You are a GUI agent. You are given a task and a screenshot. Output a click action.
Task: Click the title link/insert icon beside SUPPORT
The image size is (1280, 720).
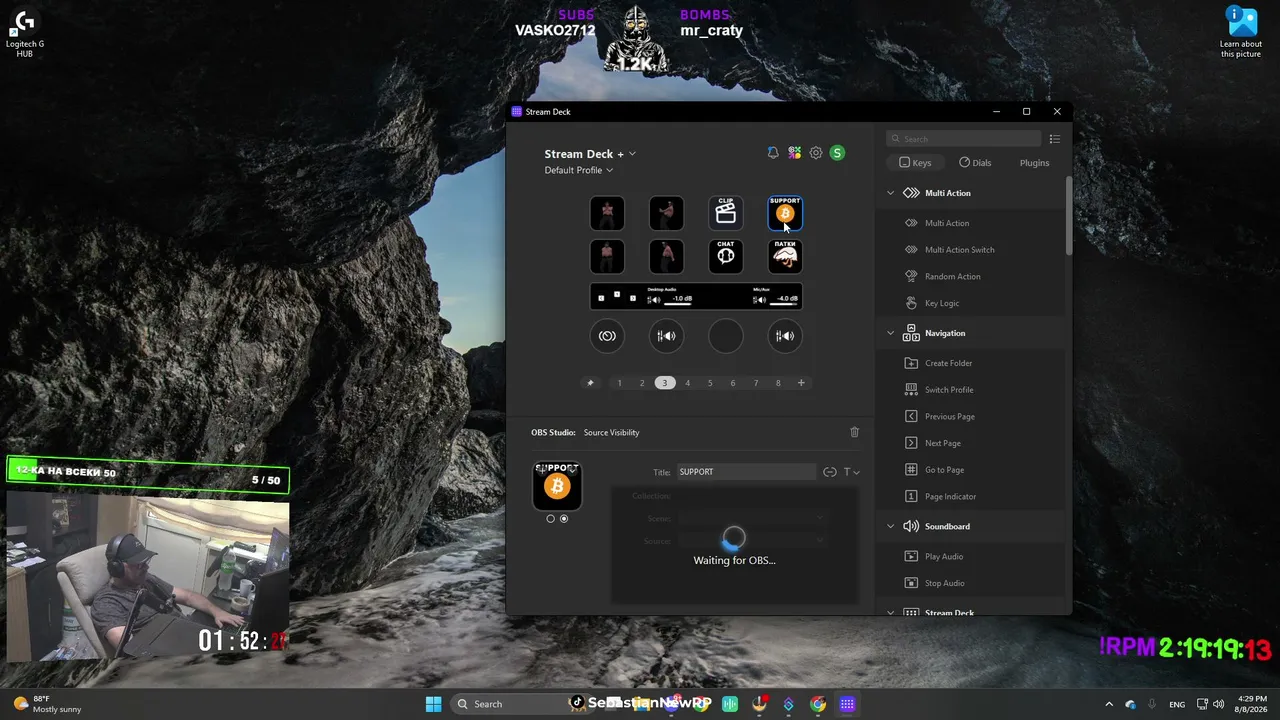point(830,472)
